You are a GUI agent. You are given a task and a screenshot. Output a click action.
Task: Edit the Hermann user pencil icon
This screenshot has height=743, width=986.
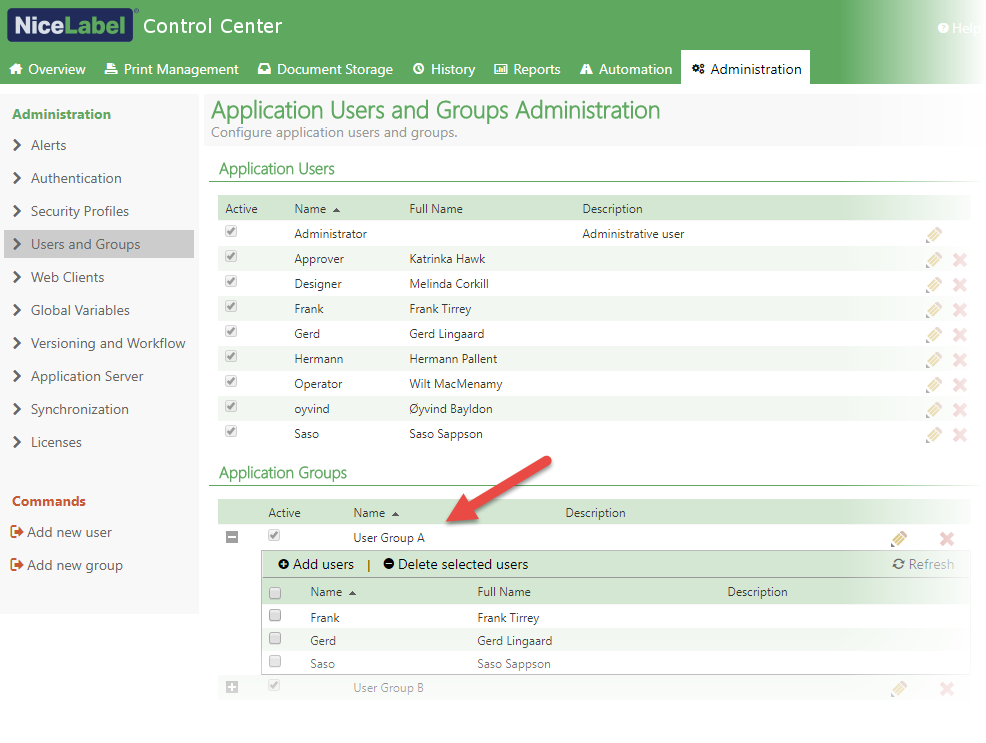pos(934,360)
